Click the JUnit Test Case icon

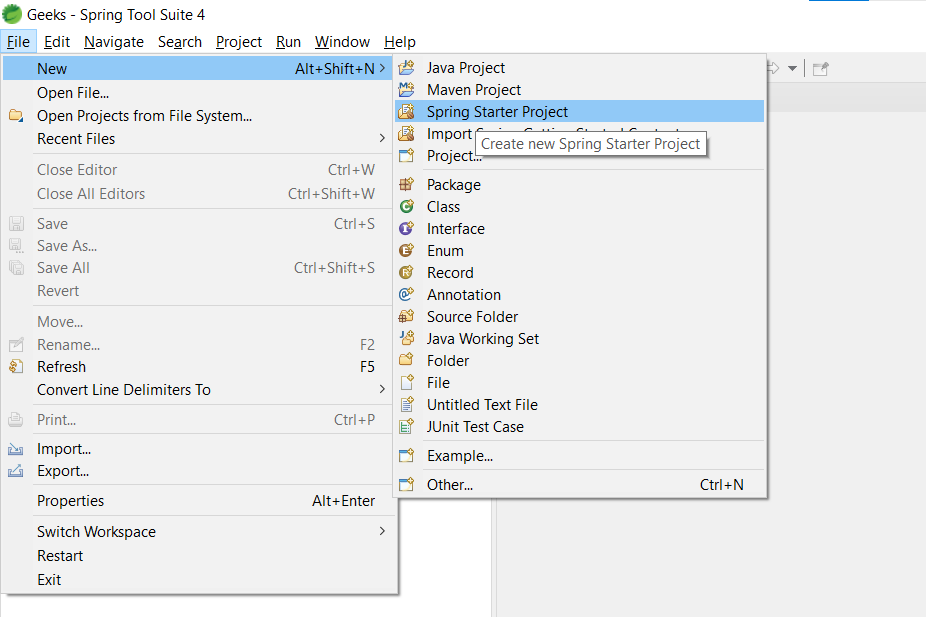406,426
